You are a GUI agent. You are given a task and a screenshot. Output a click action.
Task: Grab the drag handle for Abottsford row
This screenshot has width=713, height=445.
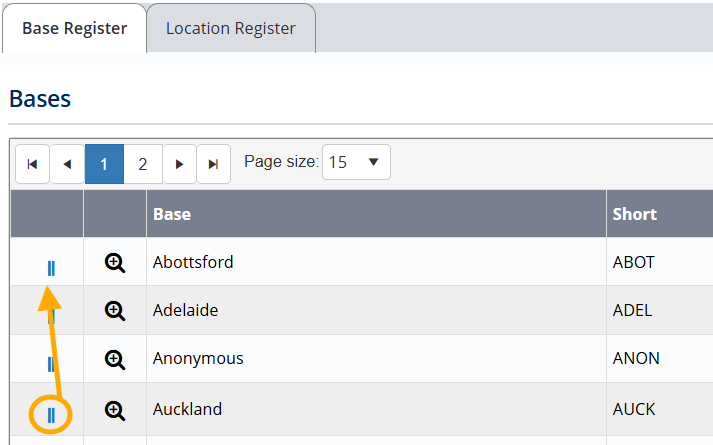coord(51,267)
